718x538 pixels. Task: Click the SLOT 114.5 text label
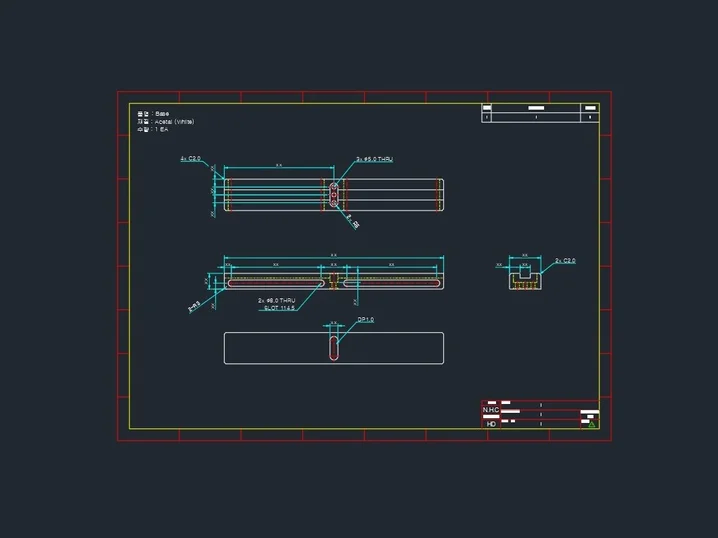click(279, 309)
